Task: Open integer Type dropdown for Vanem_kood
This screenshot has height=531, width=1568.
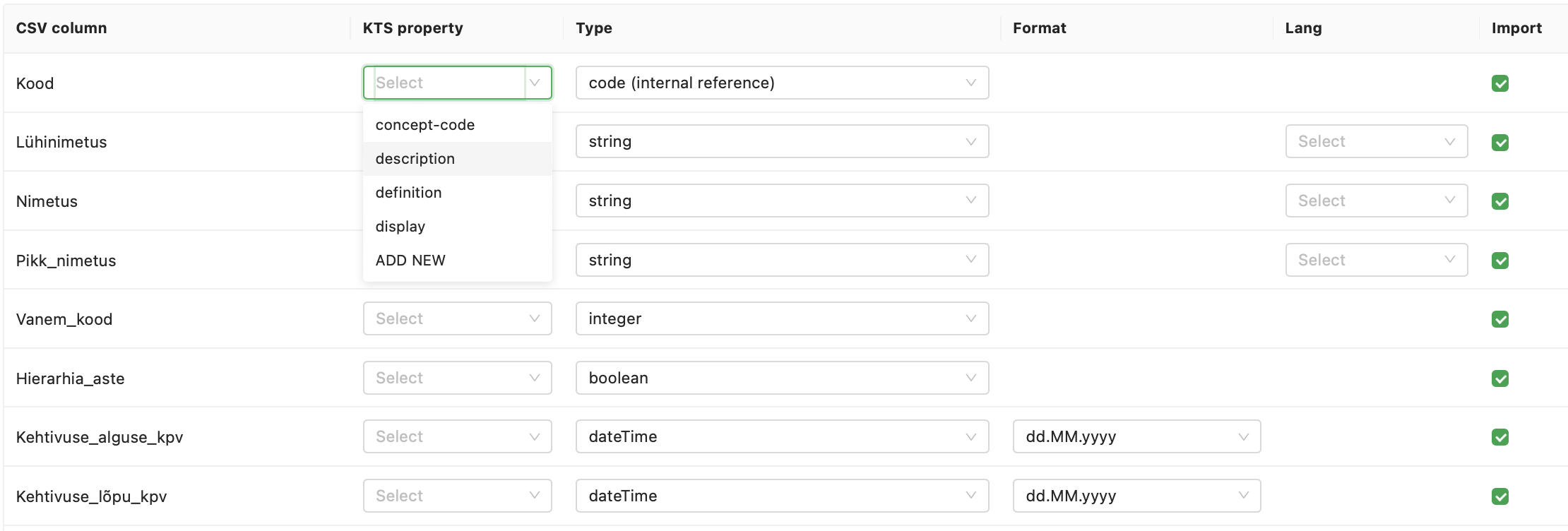Action: pyautogui.click(x=781, y=319)
